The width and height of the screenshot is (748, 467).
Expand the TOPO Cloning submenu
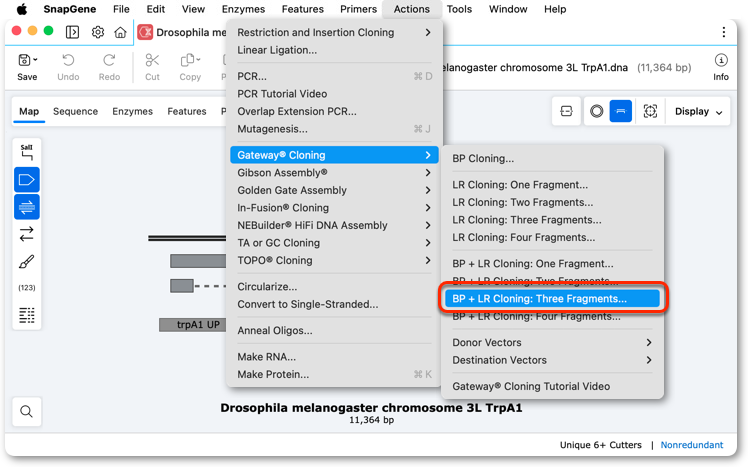click(334, 260)
